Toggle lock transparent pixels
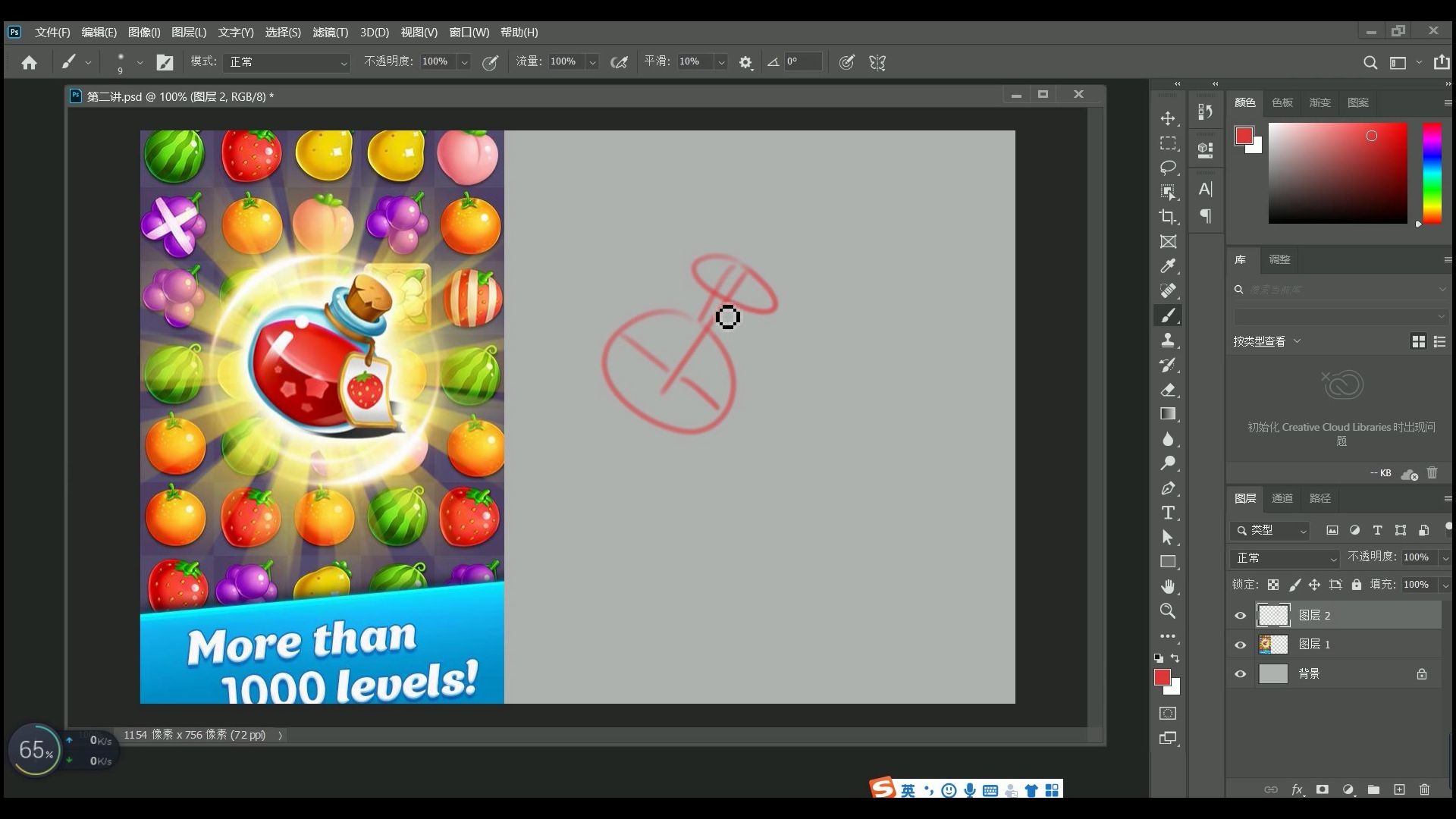 [1273, 585]
